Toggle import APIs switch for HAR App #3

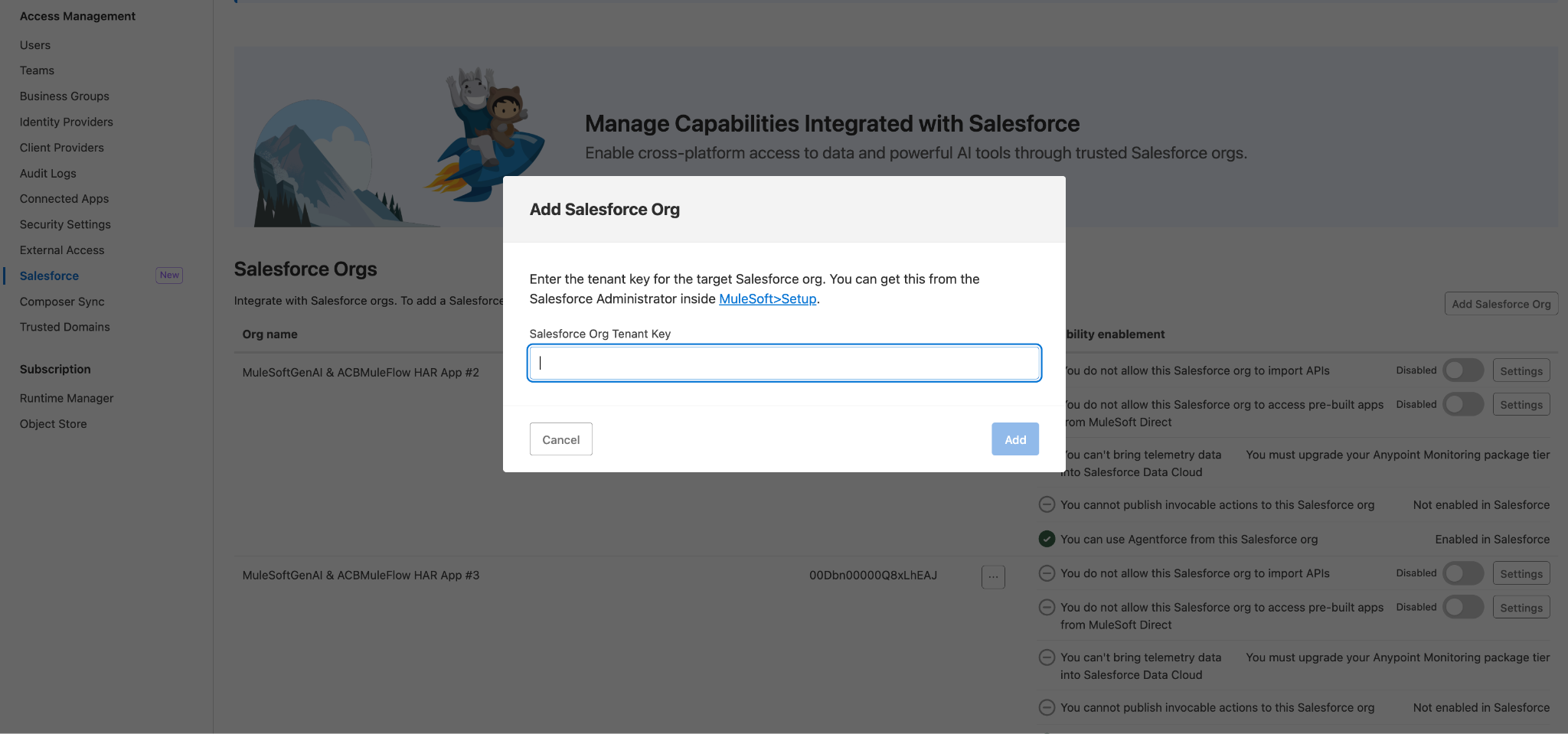(1463, 573)
